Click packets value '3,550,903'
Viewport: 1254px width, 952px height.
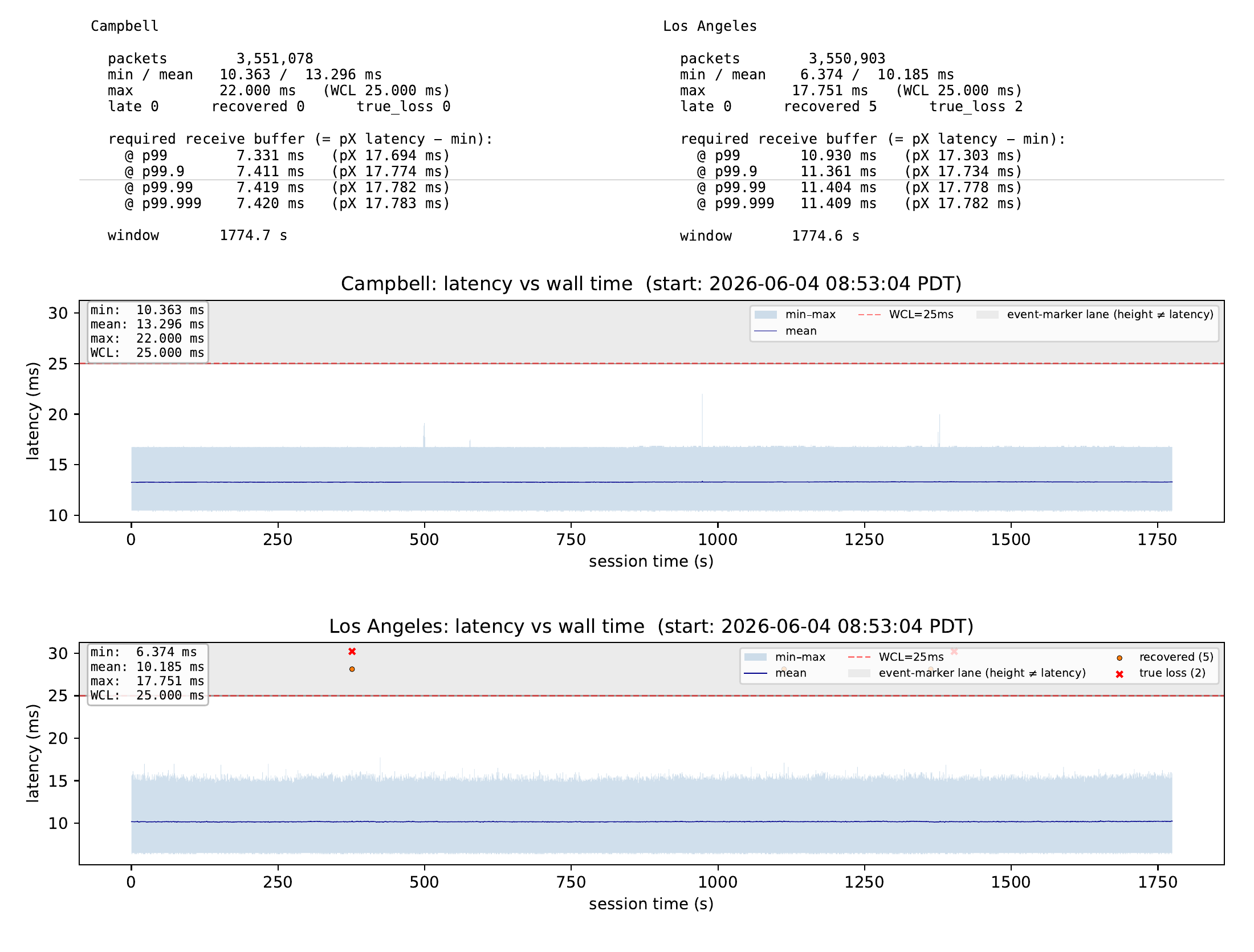click(x=847, y=59)
